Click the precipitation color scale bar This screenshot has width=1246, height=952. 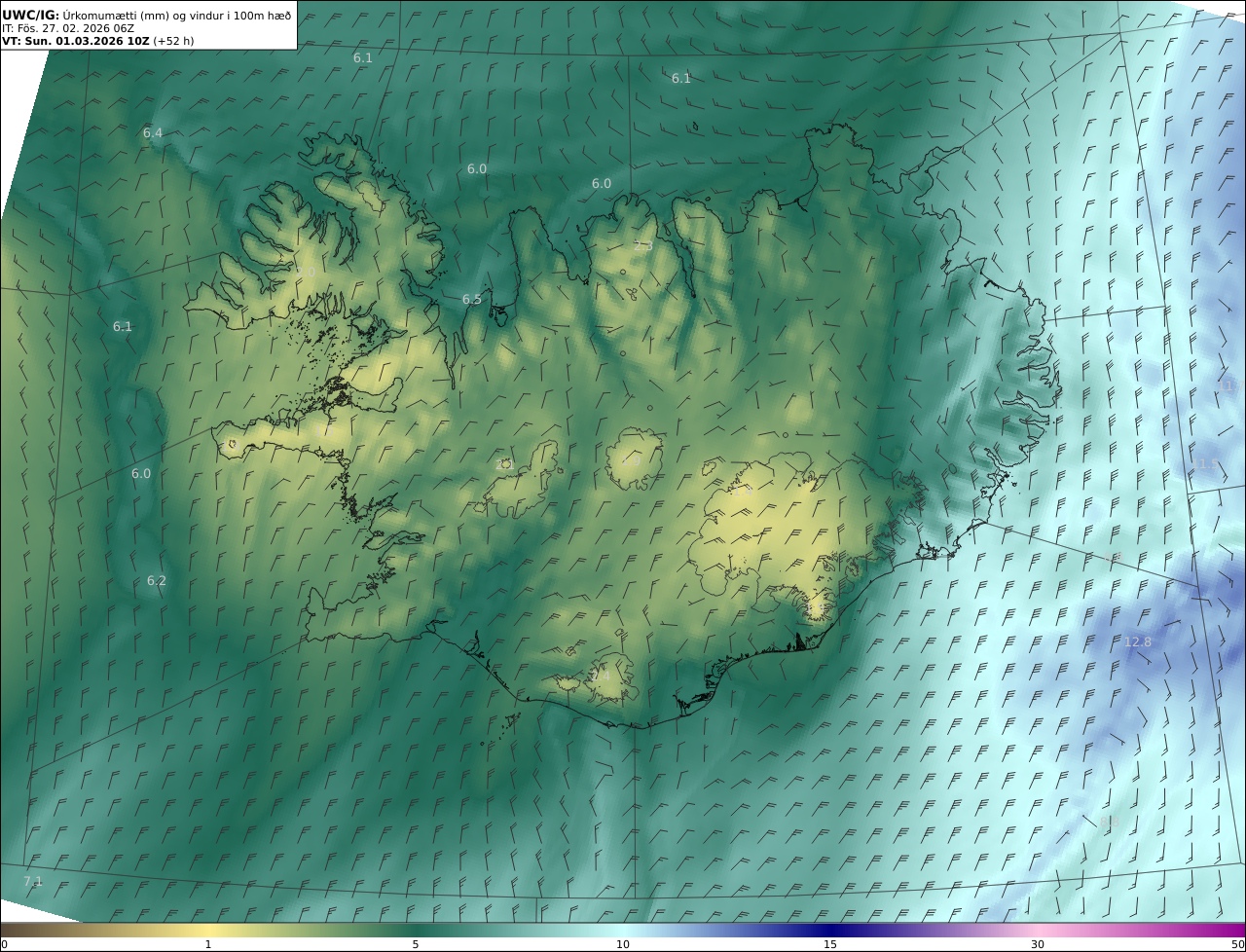(x=623, y=930)
